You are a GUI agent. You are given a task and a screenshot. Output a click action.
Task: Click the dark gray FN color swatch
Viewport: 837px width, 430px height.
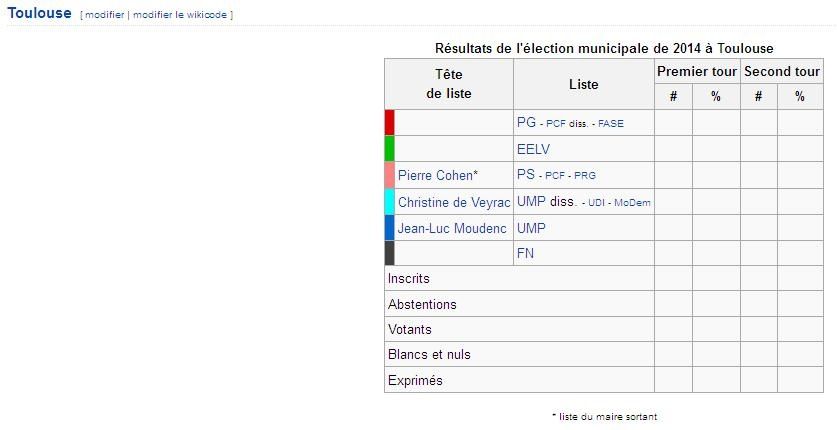tap(390, 253)
